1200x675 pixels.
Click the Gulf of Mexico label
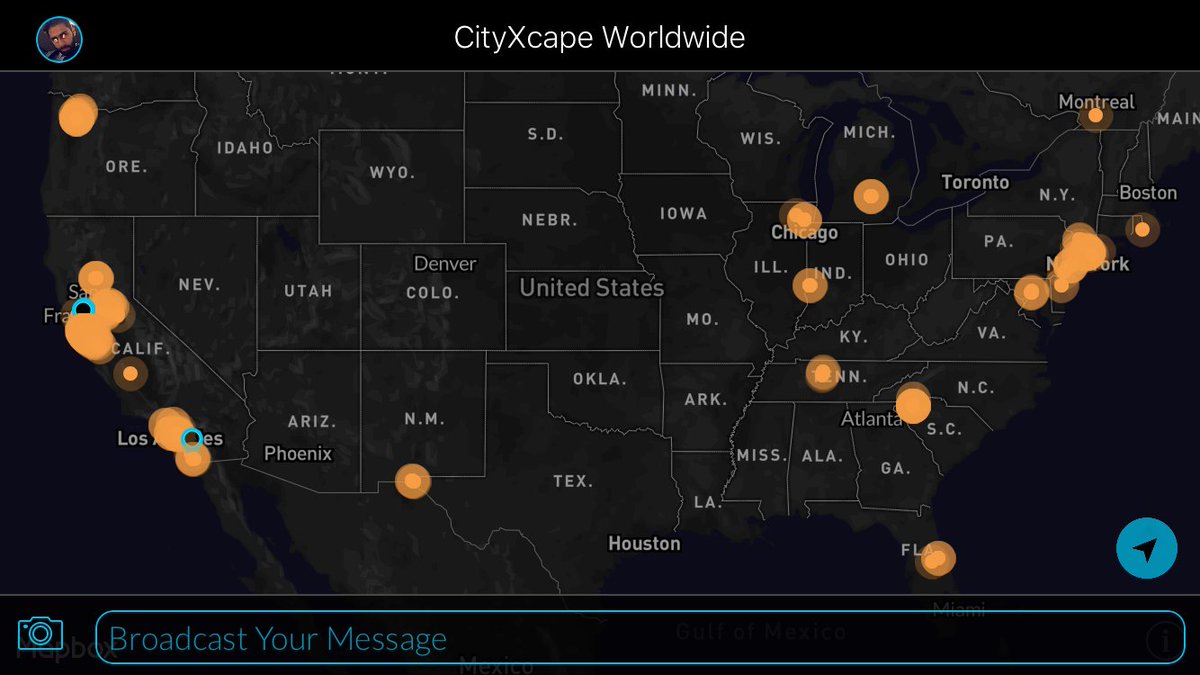760,631
